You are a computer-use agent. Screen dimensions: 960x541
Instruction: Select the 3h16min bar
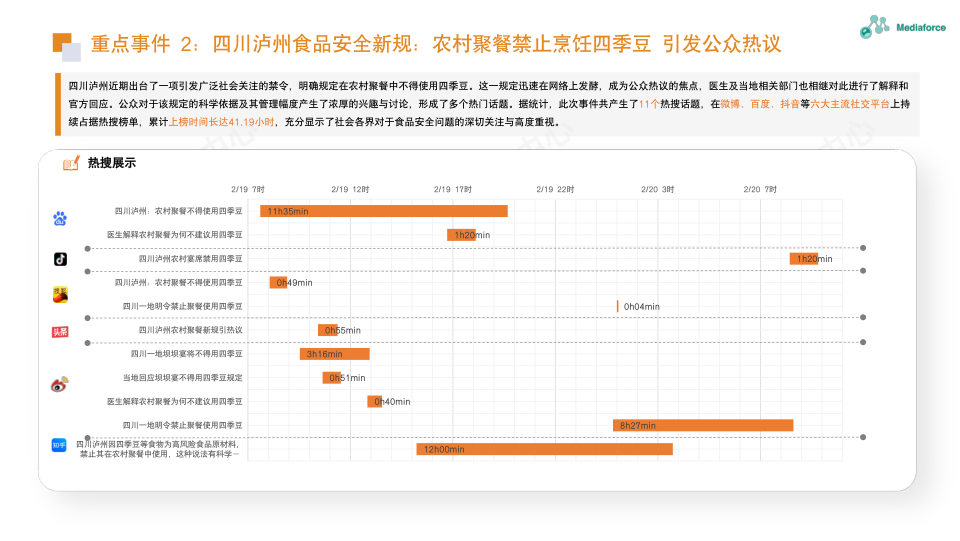(334, 354)
